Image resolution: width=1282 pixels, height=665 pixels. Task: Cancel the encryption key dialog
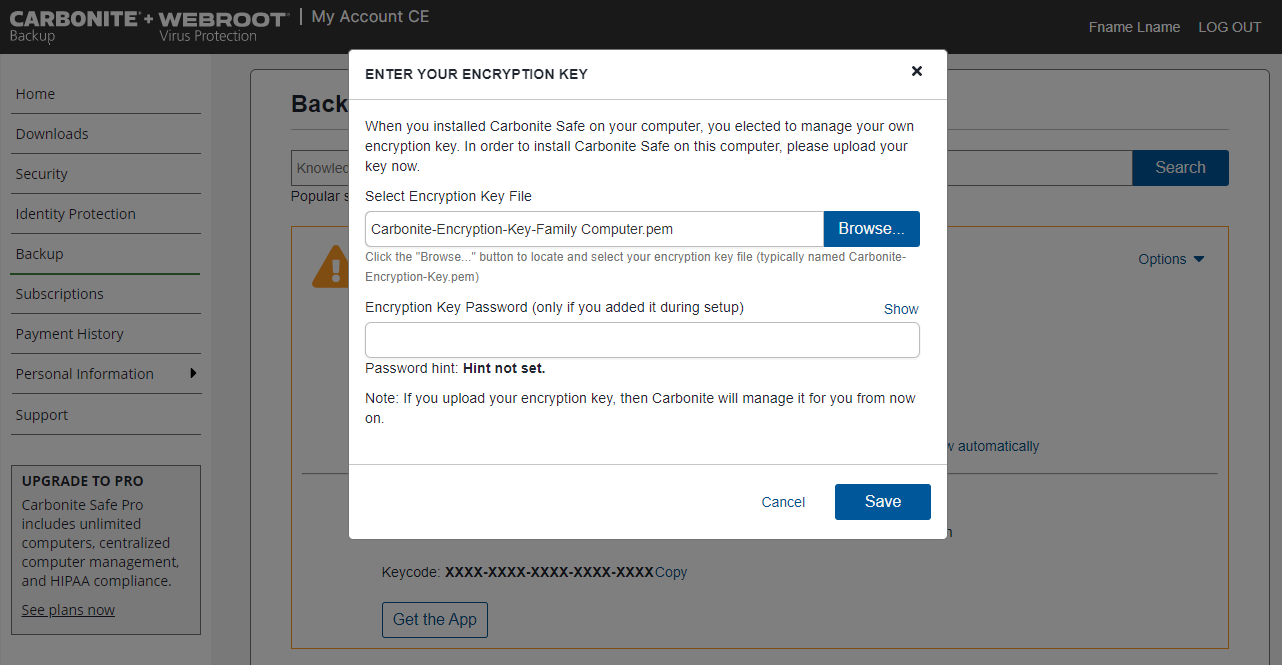tap(783, 502)
